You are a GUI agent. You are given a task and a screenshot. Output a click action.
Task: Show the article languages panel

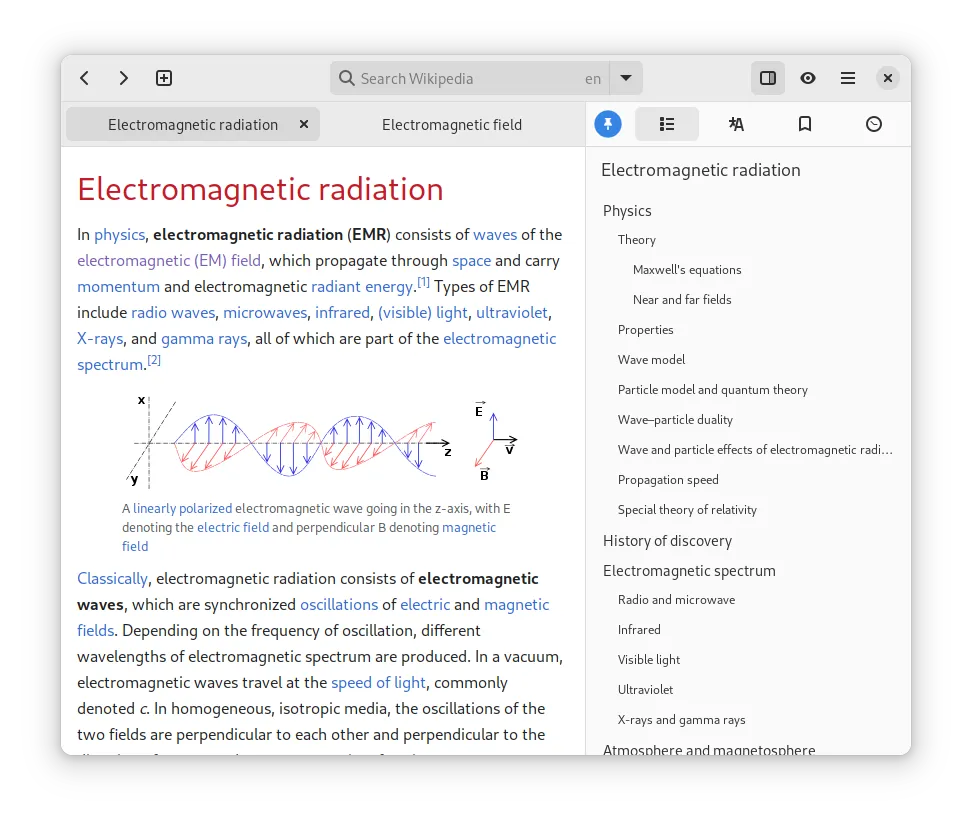(x=736, y=124)
